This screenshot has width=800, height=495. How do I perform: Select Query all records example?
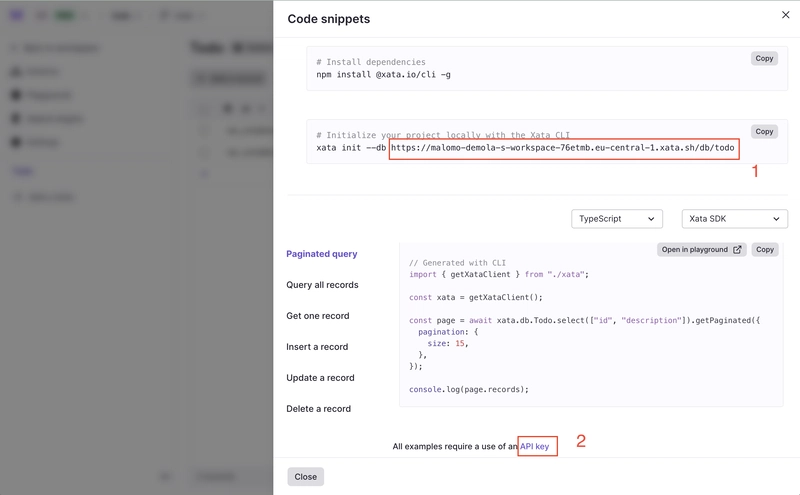click(x=322, y=285)
